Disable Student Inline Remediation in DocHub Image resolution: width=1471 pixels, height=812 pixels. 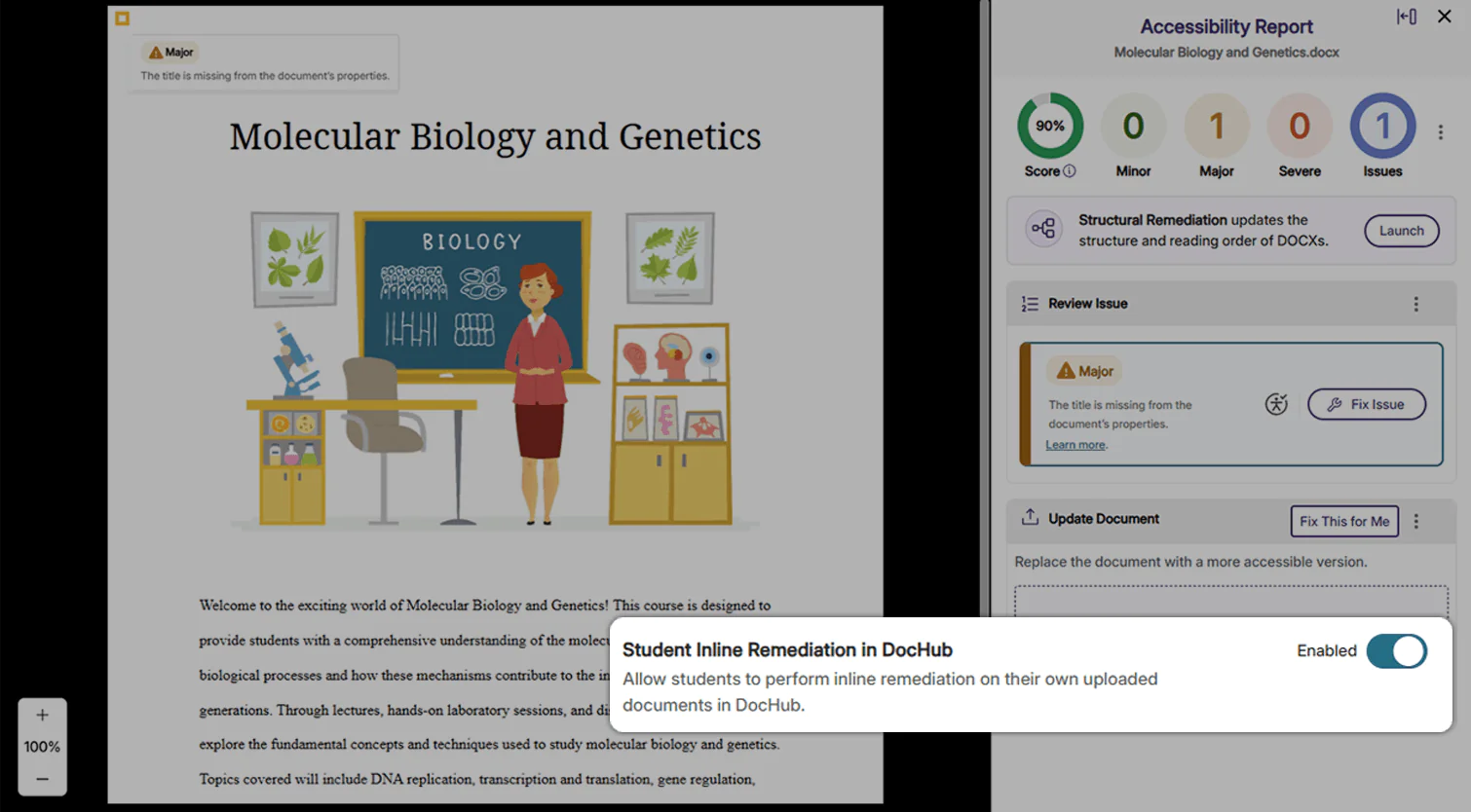click(x=1397, y=651)
